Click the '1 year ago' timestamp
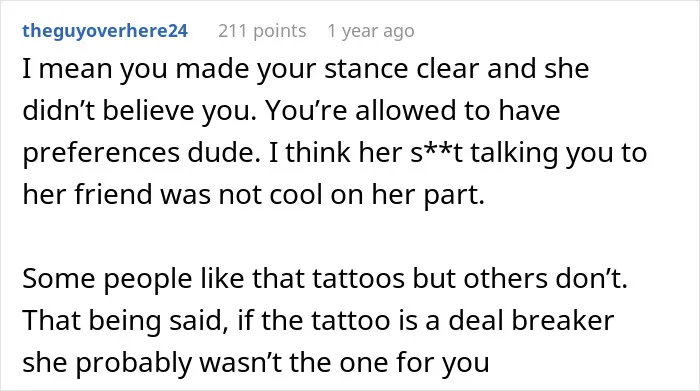 371,31
